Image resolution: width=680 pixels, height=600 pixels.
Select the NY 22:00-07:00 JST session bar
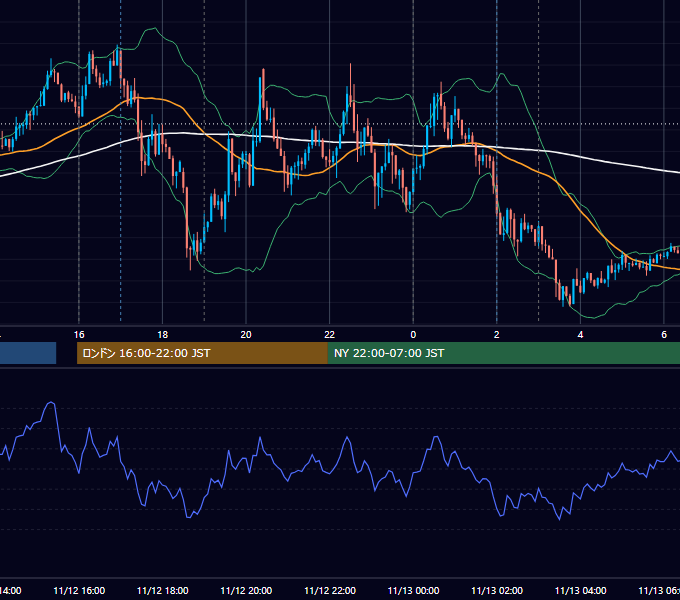point(503,353)
